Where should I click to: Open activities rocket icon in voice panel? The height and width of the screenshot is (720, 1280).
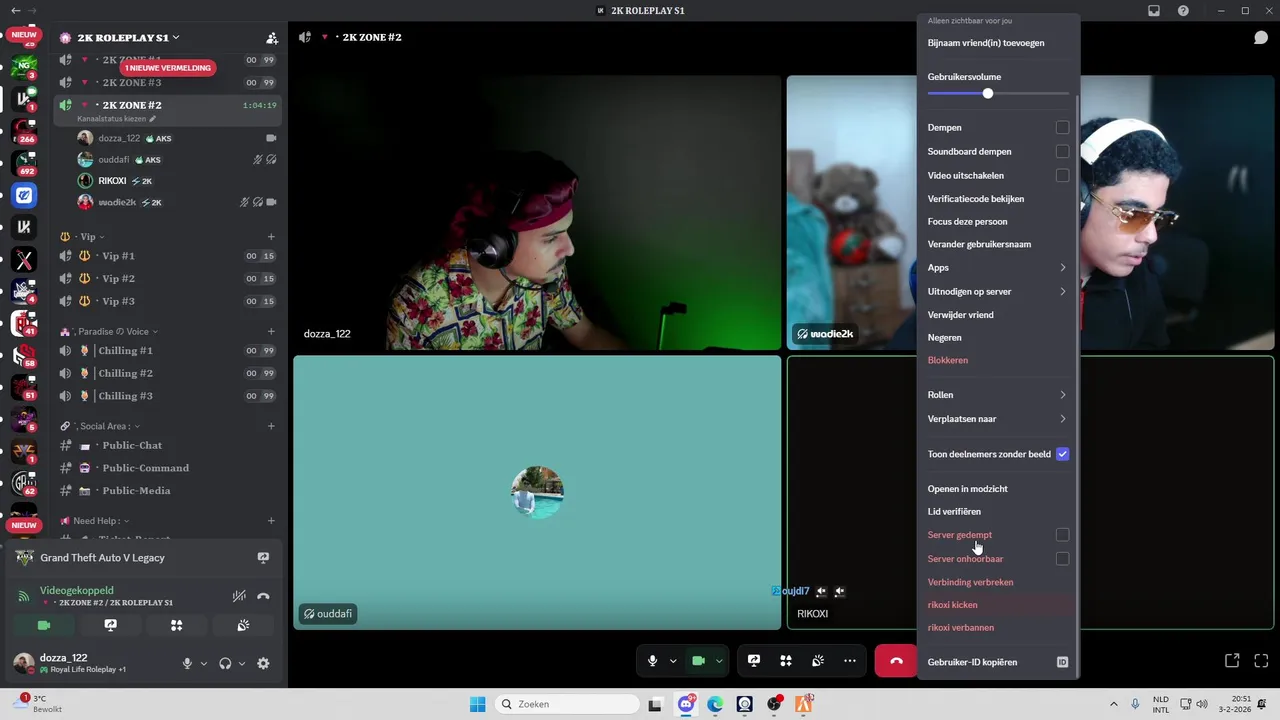coord(176,625)
